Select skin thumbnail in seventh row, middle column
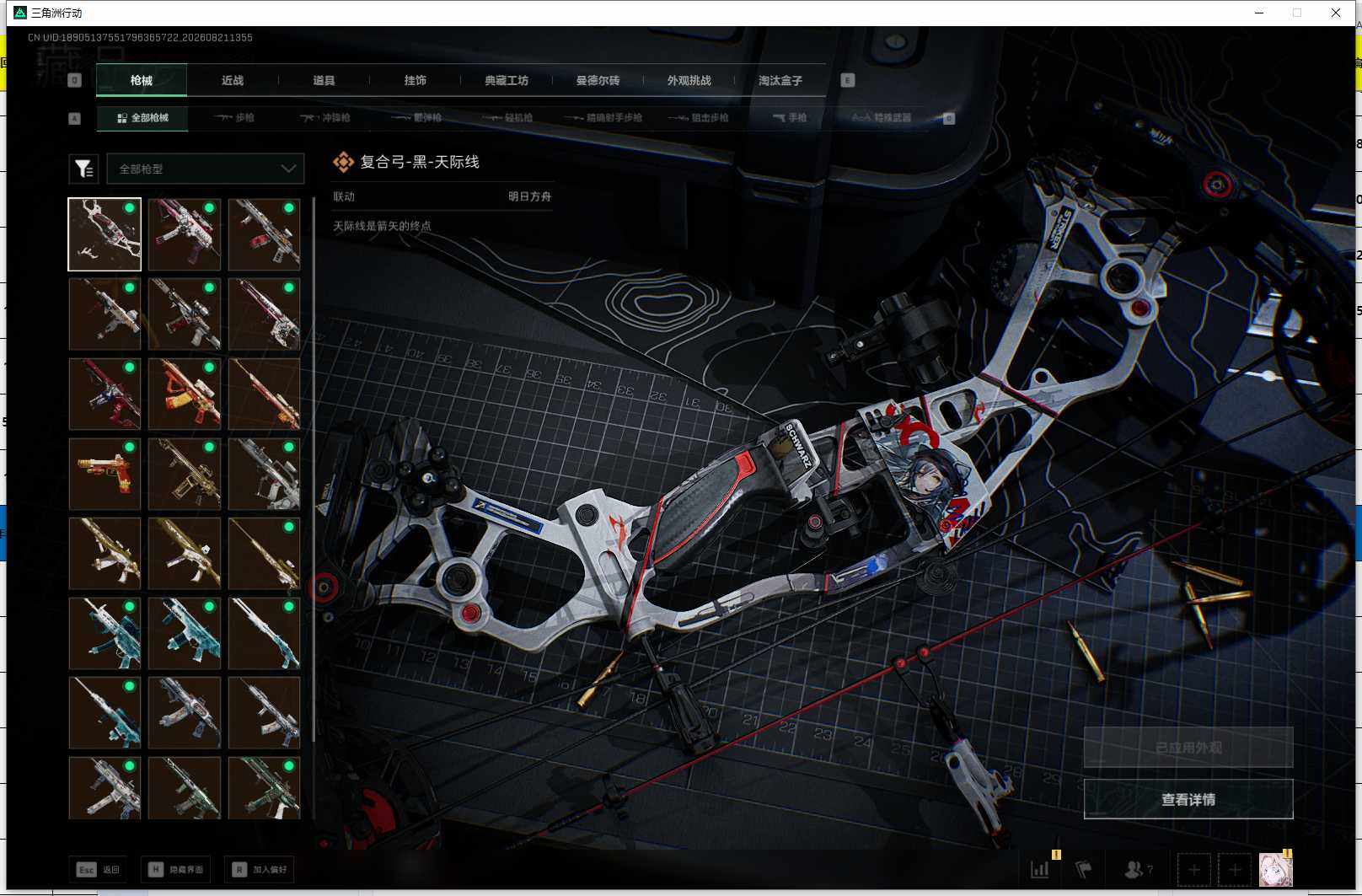The width and height of the screenshot is (1362, 896). (x=185, y=712)
